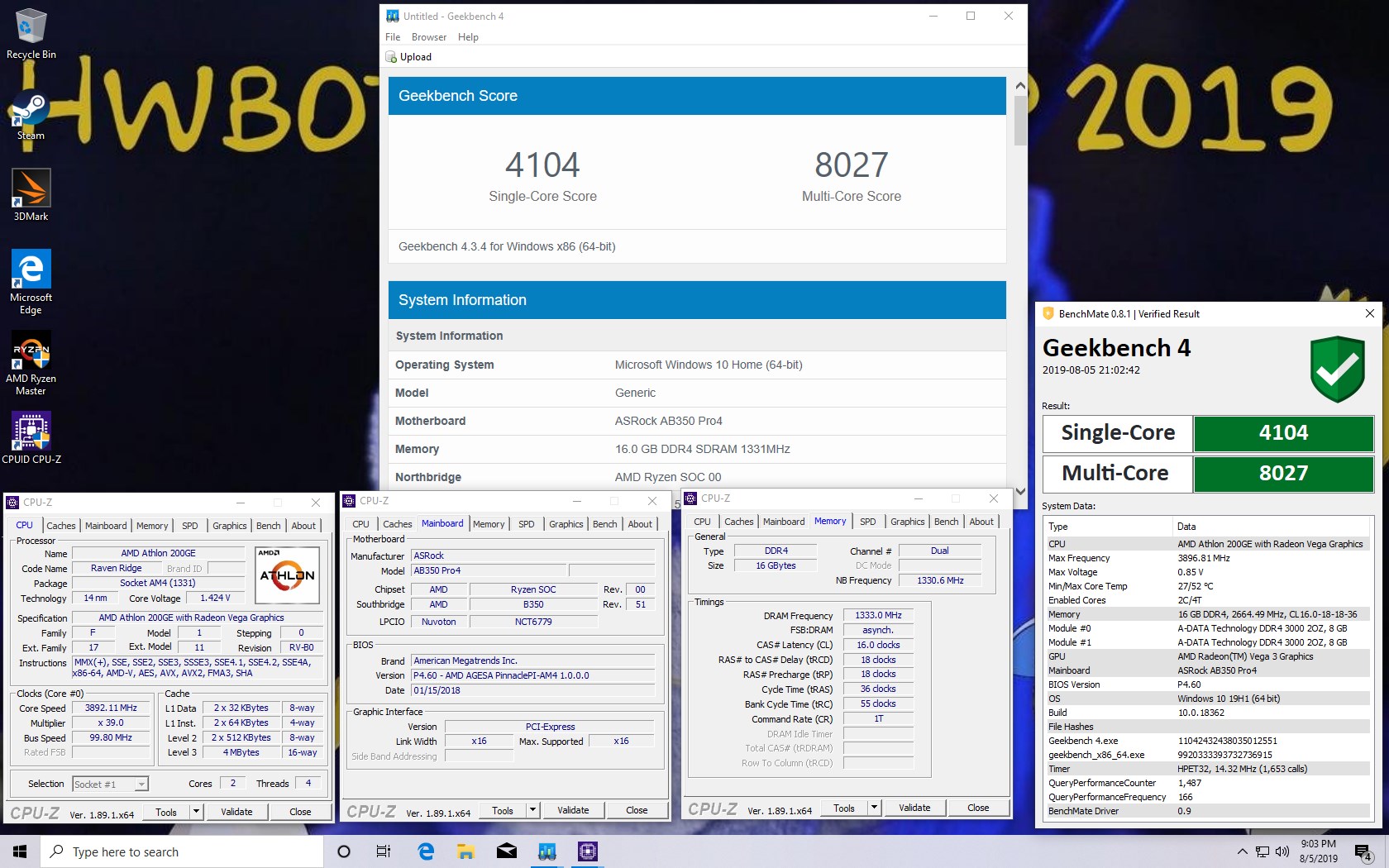Click the BenchMate shield icon in title bar
Image resolution: width=1389 pixels, height=868 pixels.
1048,313
